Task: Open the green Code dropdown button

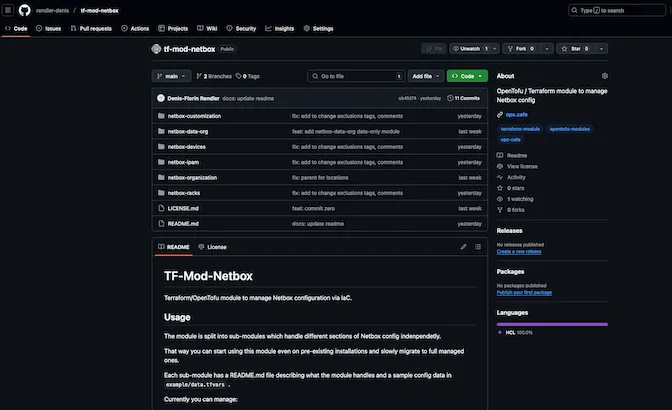Action: pyautogui.click(x=467, y=76)
